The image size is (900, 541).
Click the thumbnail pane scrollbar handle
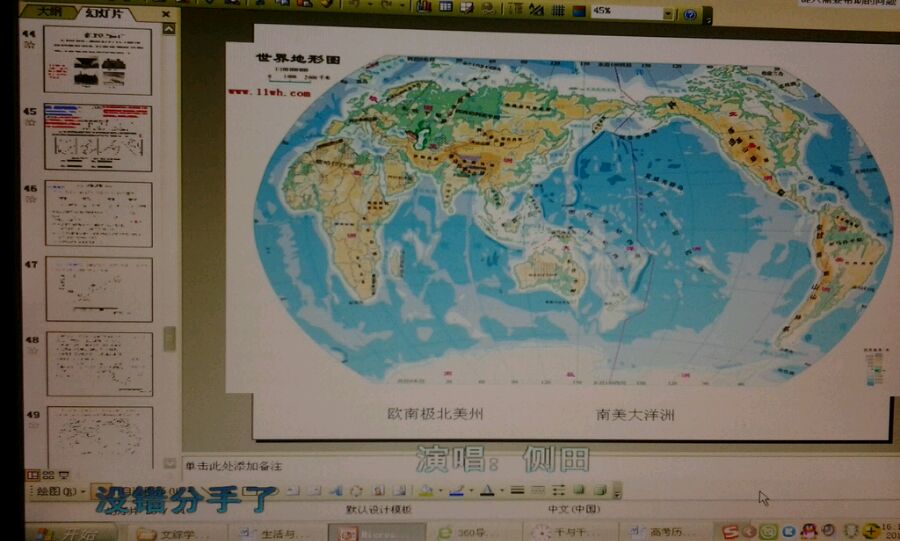coord(170,338)
